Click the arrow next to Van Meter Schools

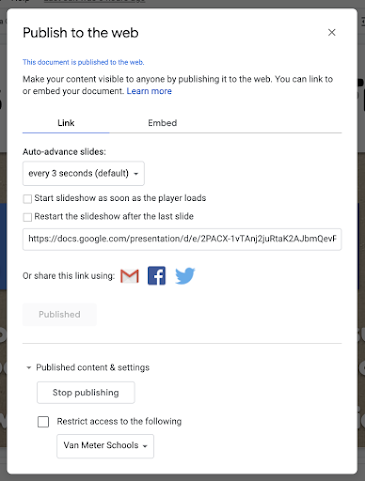[x=145, y=446]
